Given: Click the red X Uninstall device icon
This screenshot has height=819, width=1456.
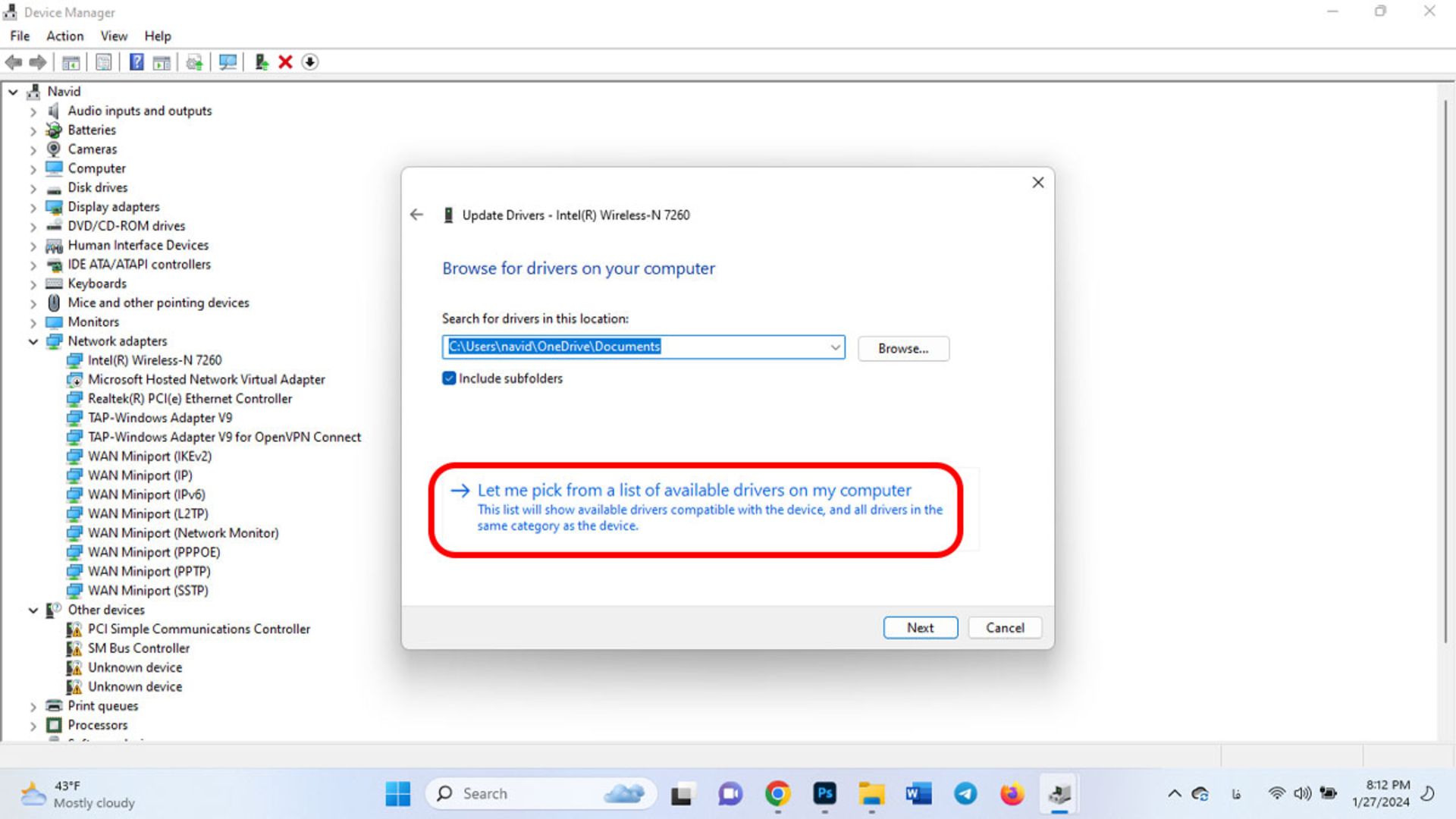Looking at the screenshot, I should 285,62.
